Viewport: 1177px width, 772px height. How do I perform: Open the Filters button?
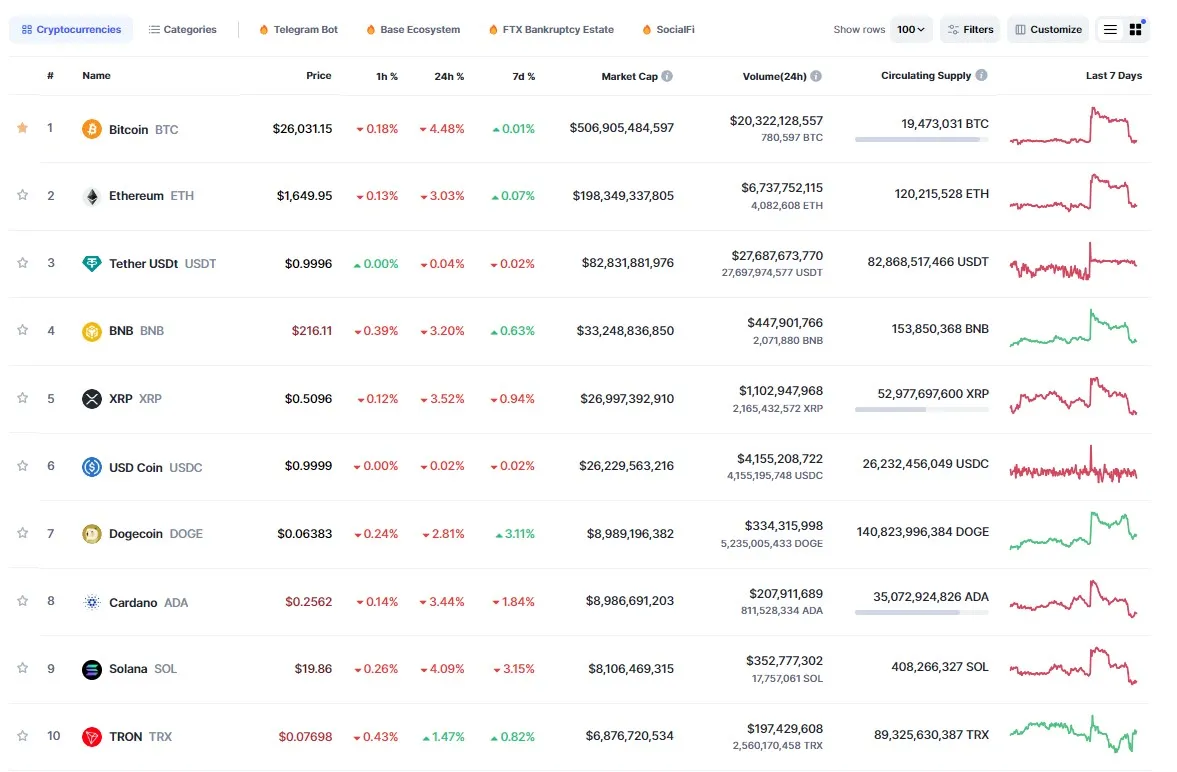pyautogui.click(x=971, y=29)
